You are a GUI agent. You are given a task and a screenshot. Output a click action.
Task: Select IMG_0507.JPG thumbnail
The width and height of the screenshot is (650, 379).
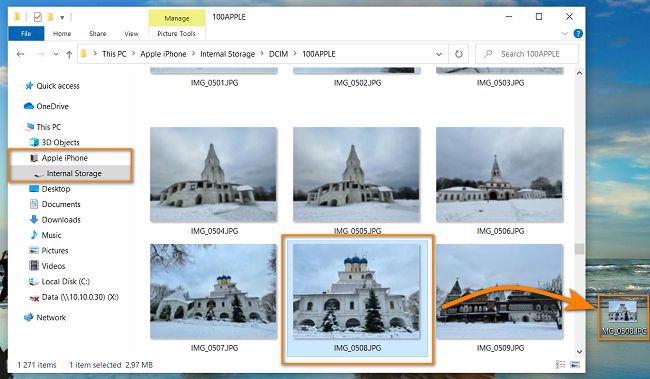coord(213,292)
